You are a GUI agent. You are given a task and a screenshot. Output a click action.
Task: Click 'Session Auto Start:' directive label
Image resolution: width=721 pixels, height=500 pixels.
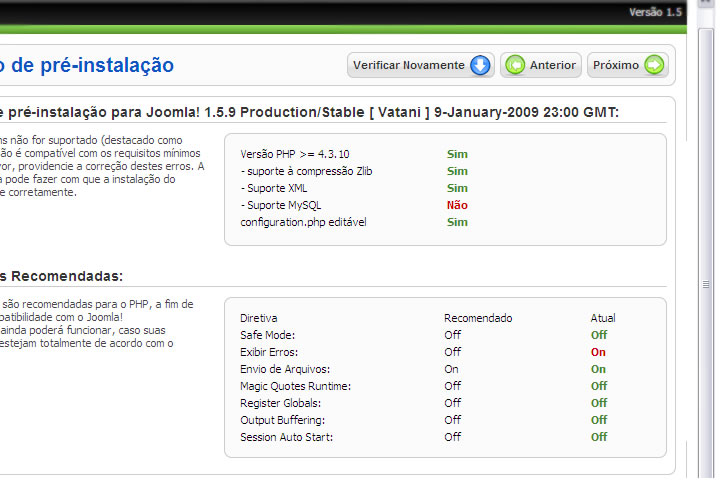[x=286, y=437]
